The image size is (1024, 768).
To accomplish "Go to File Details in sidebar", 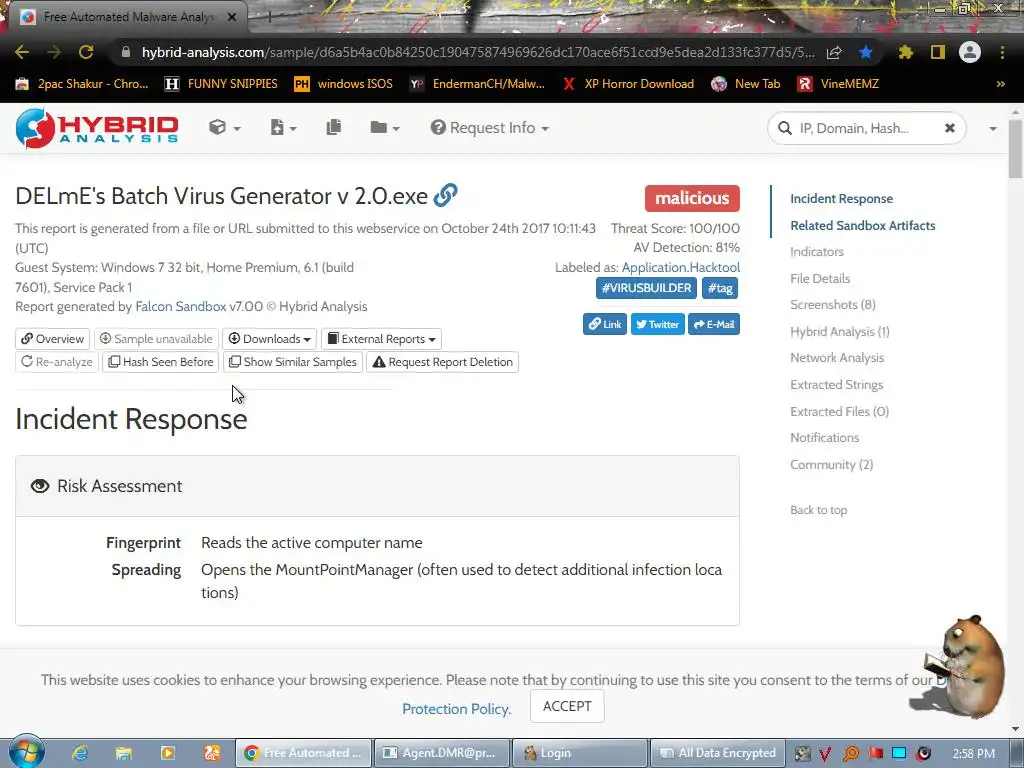I will click(x=820, y=278).
